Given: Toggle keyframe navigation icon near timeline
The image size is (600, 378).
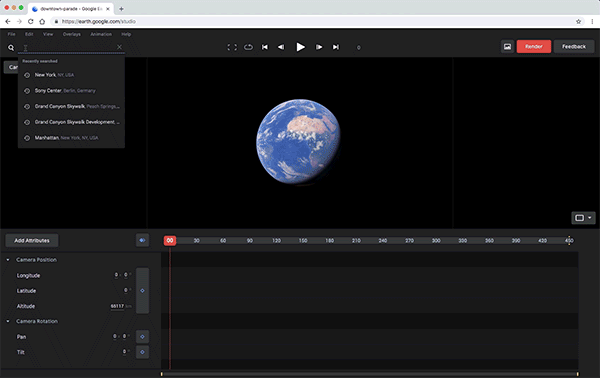Looking at the screenshot, I should click(142, 240).
